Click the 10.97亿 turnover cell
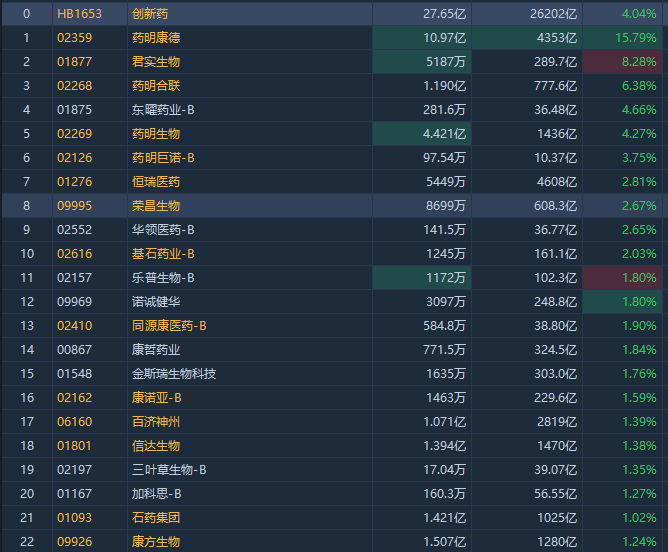Image resolution: width=668 pixels, height=552 pixels. click(422, 37)
